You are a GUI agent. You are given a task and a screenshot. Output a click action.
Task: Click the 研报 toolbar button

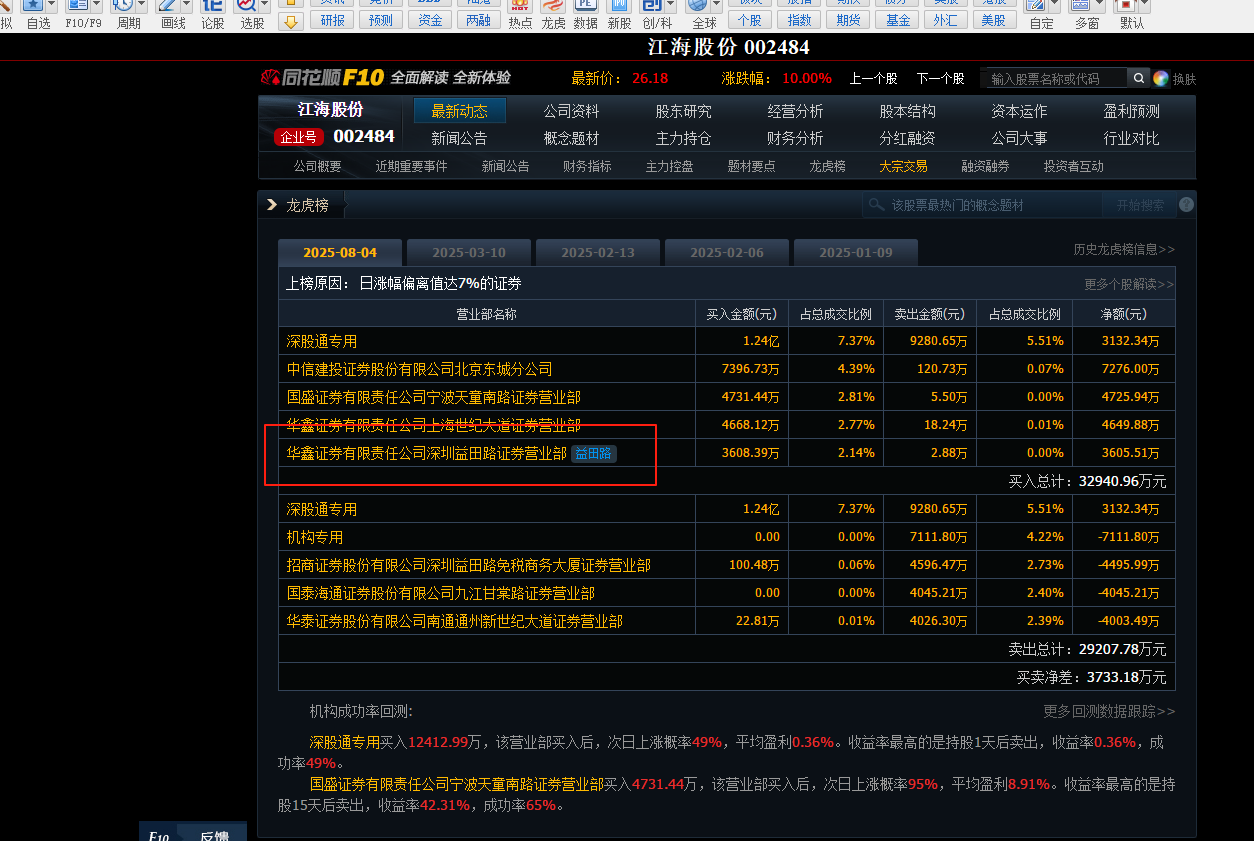331,20
